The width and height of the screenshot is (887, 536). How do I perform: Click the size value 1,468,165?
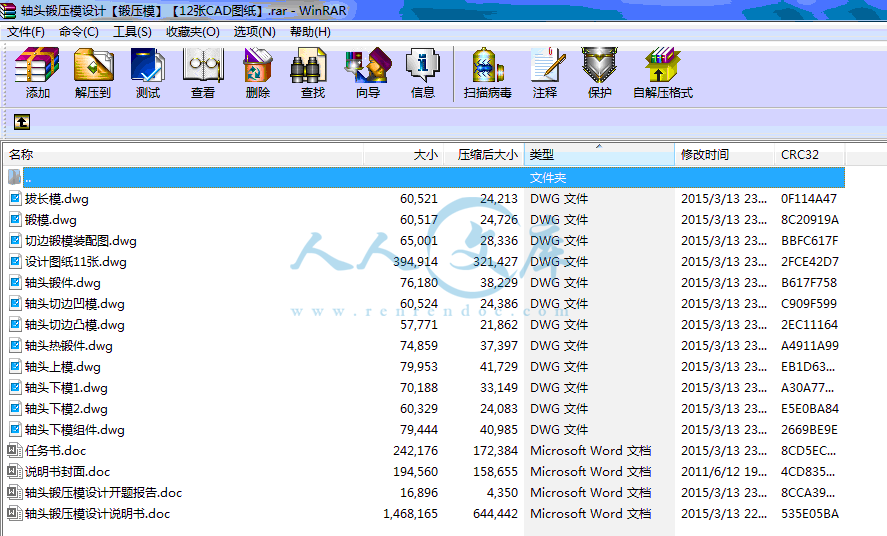tap(410, 513)
